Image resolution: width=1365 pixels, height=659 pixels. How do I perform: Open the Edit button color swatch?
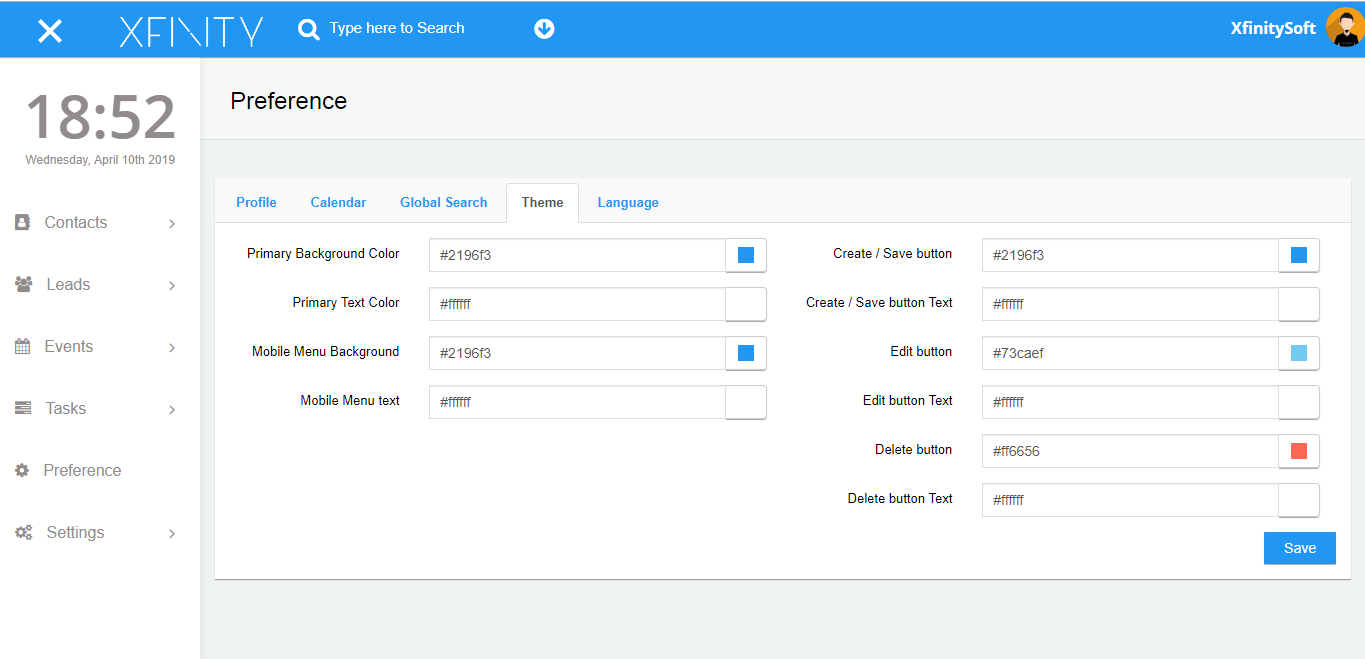pyautogui.click(x=1298, y=353)
